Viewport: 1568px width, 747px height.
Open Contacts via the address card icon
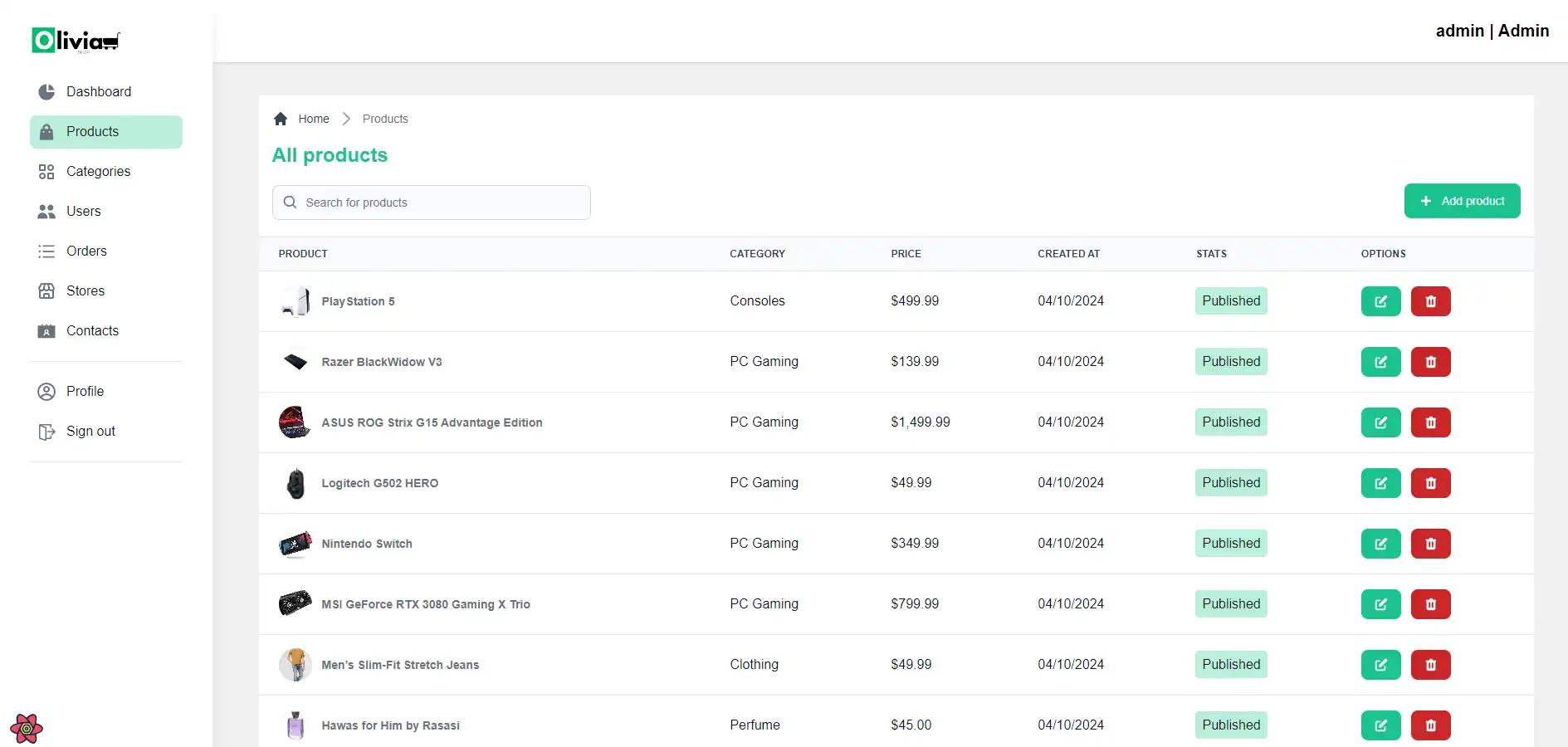pos(46,330)
